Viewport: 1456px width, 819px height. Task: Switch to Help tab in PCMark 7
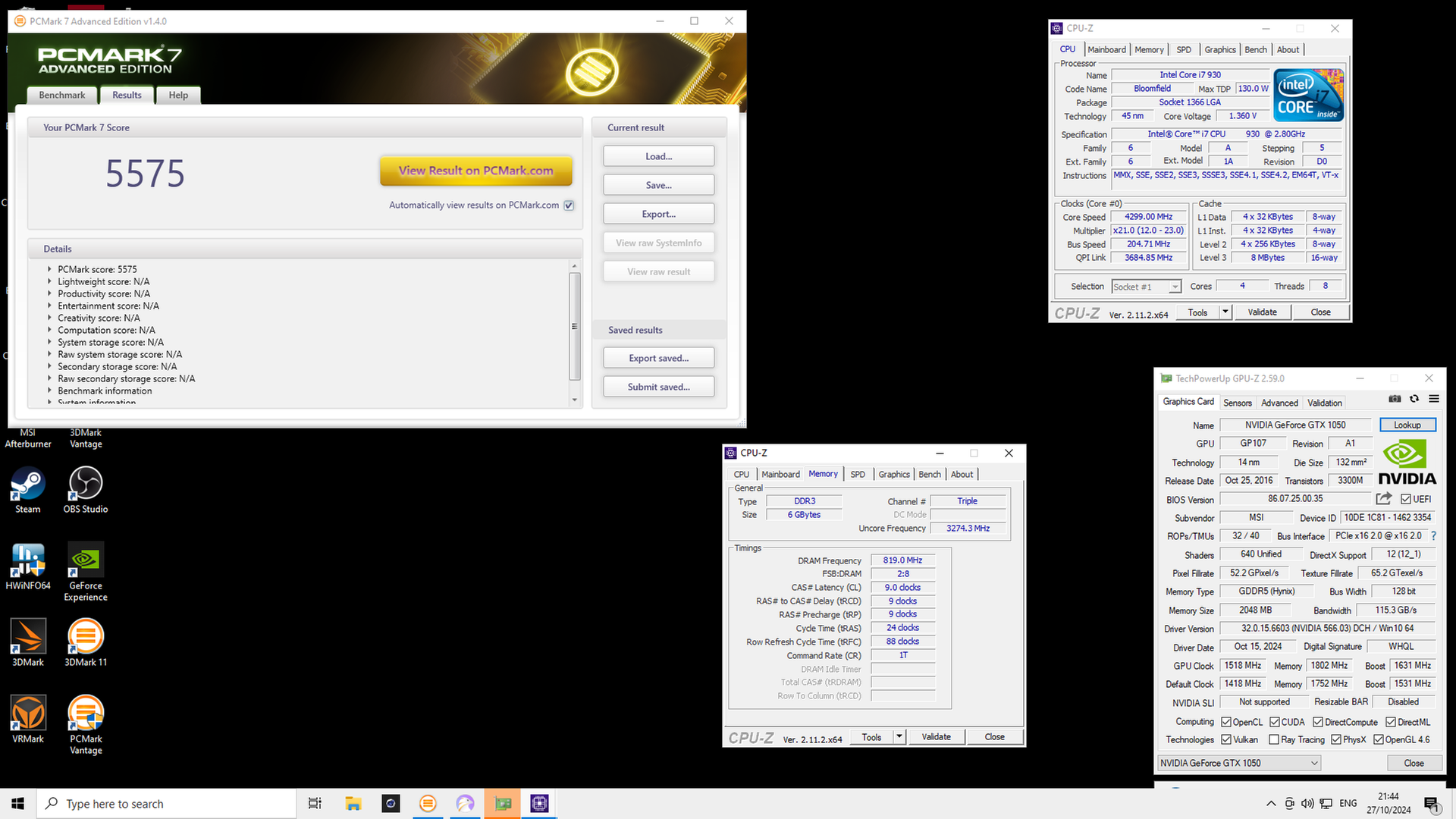(178, 95)
